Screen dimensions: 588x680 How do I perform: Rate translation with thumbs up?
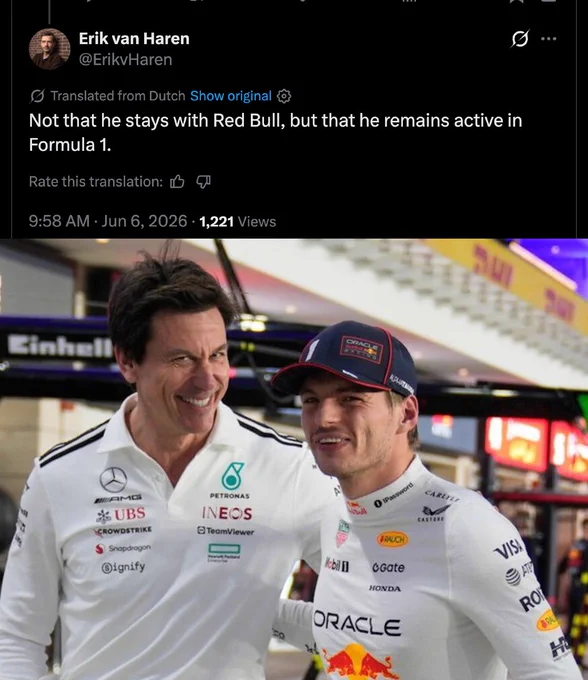(177, 181)
